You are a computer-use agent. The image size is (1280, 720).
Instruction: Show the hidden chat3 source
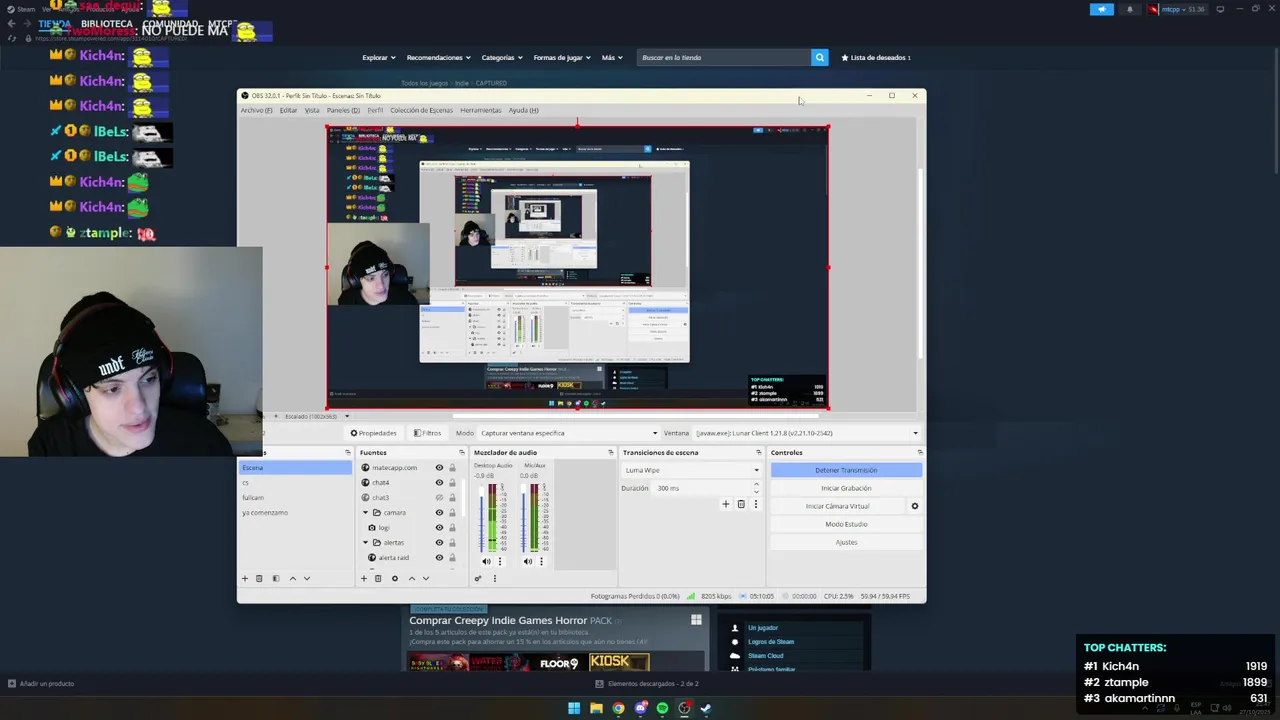(x=439, y=498)
